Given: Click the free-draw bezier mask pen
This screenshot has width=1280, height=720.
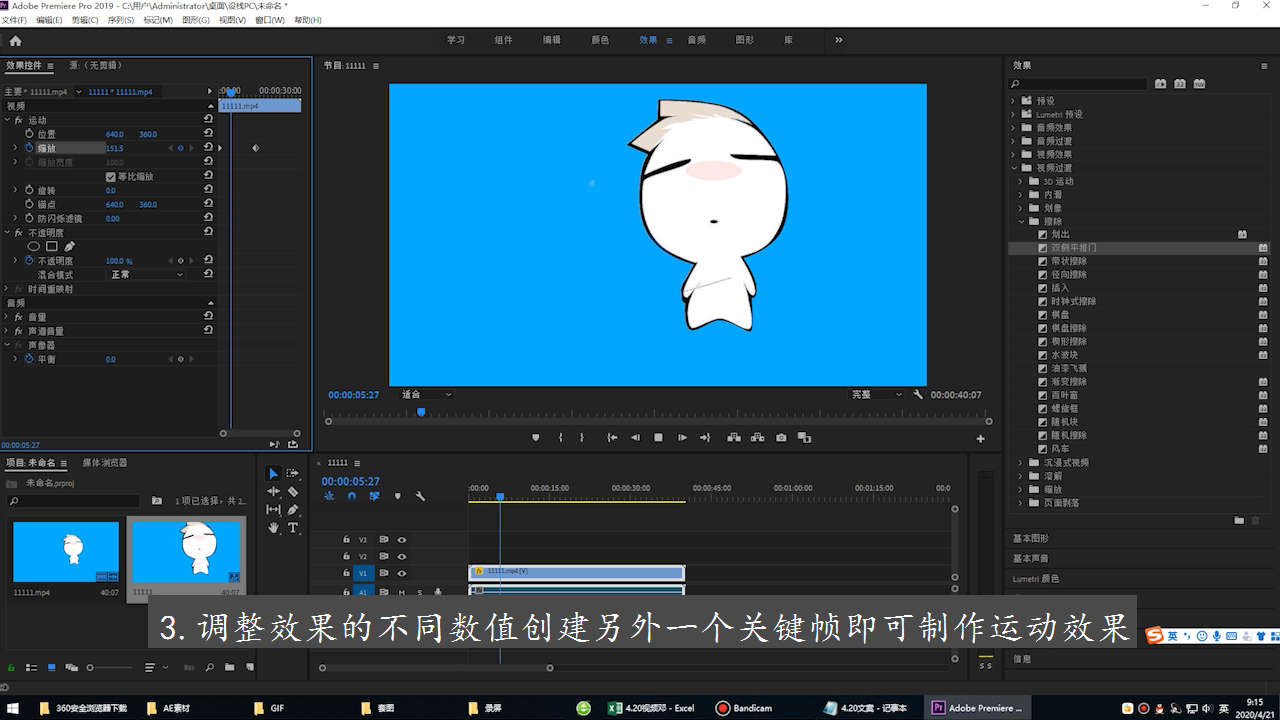Looking at the screenshot, I should click(69, 246).
